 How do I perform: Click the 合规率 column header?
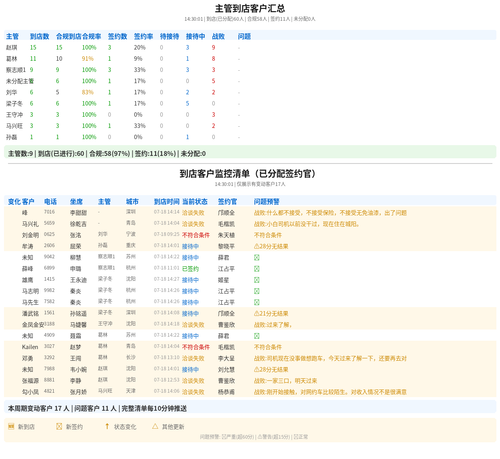coord(91,36)
